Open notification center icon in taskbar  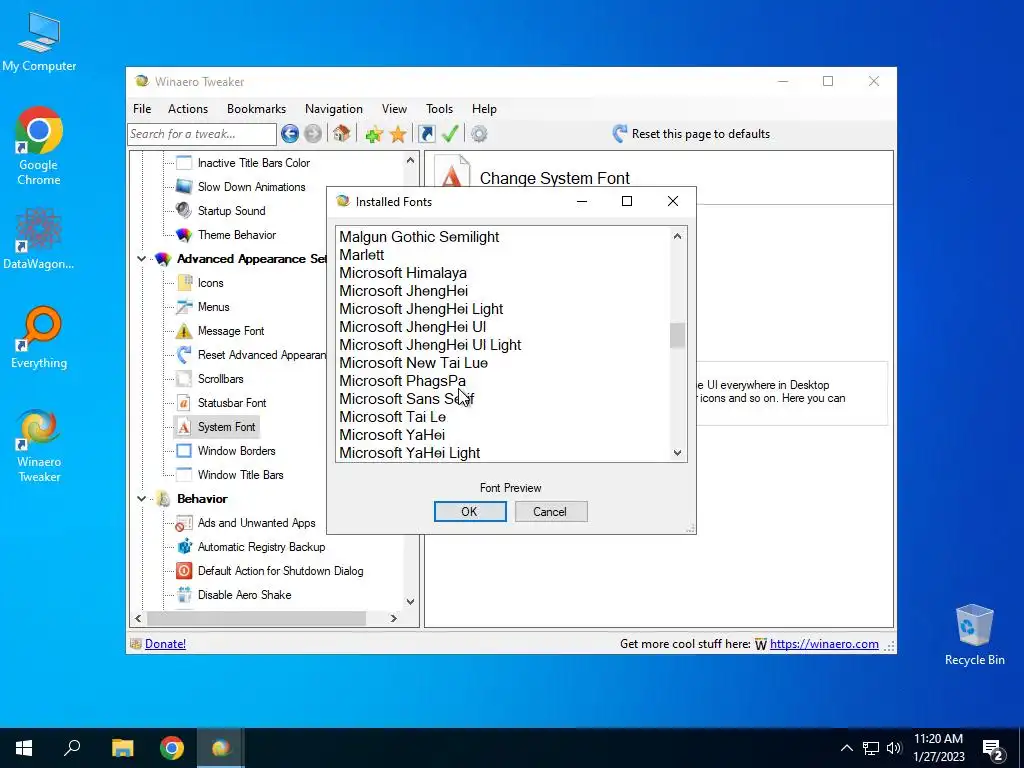(x=993, y=750)
